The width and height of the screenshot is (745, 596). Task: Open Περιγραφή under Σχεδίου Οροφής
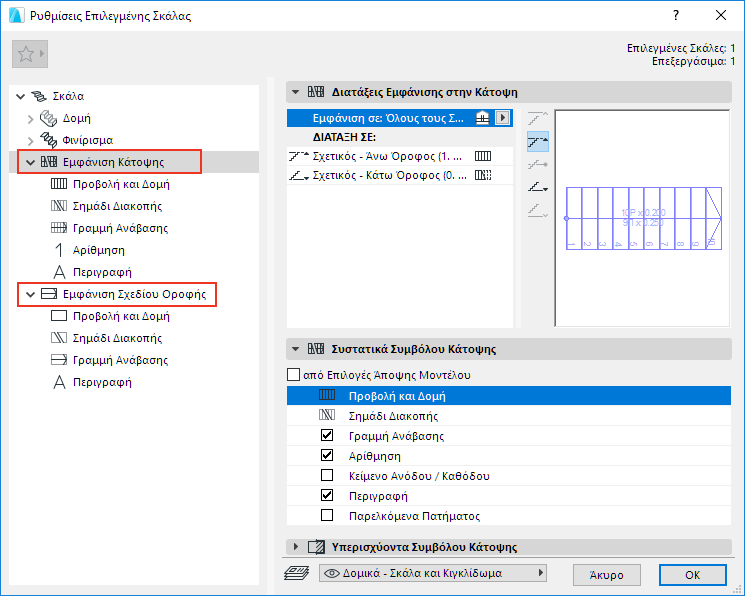click(x=102, y=383)
